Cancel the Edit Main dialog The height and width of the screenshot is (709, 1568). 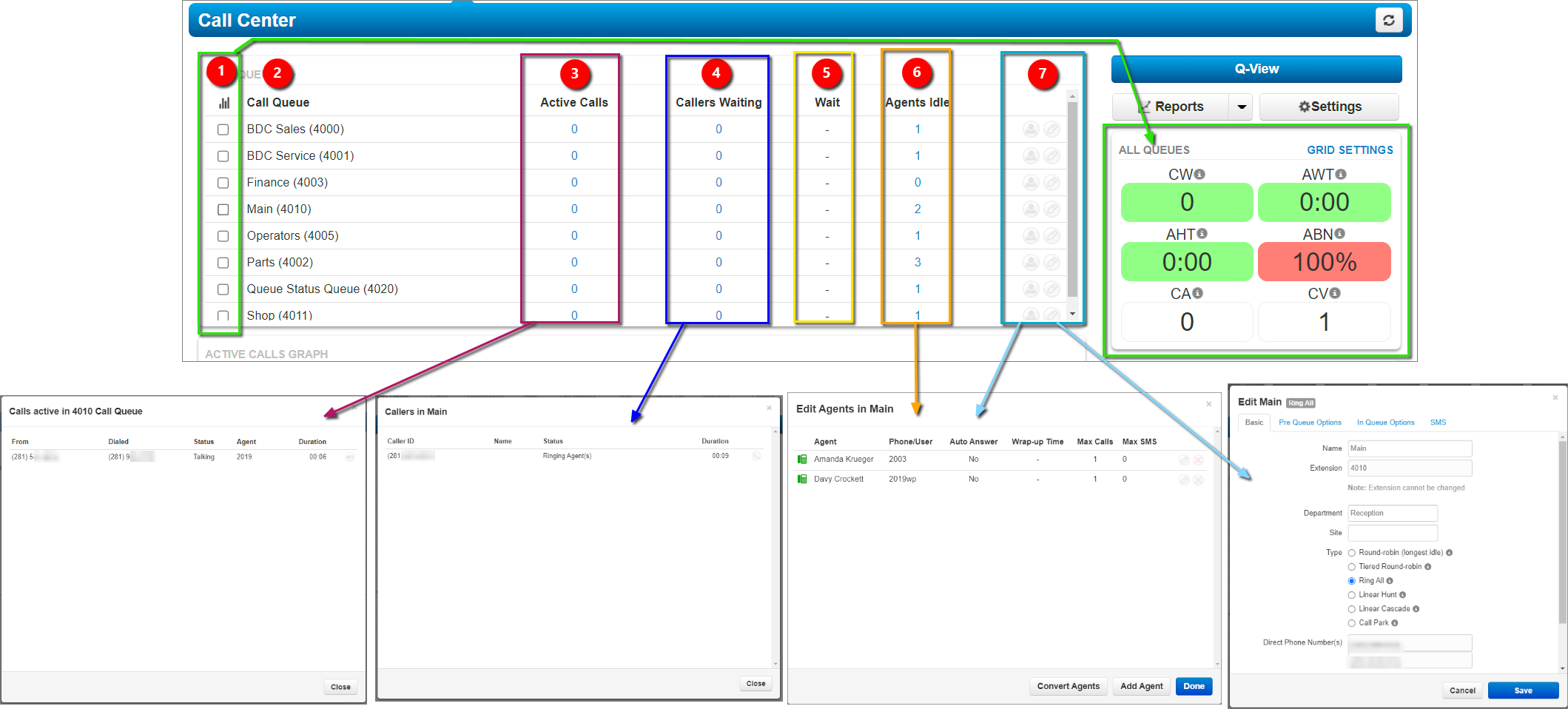[x=1462, y=690]
